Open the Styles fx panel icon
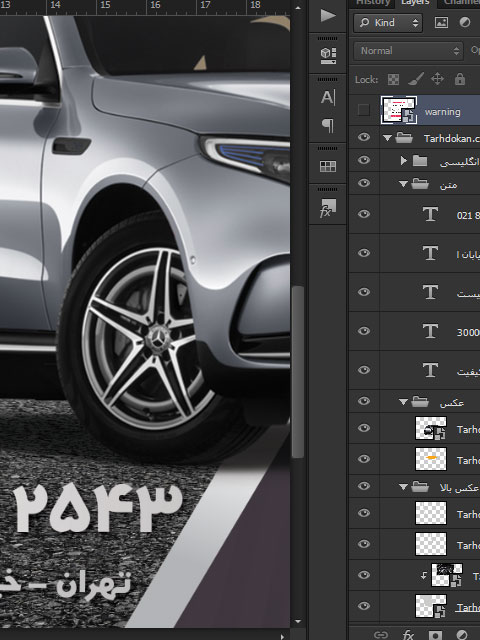Viewport: 480px width, 640px height. pos(328,208)
